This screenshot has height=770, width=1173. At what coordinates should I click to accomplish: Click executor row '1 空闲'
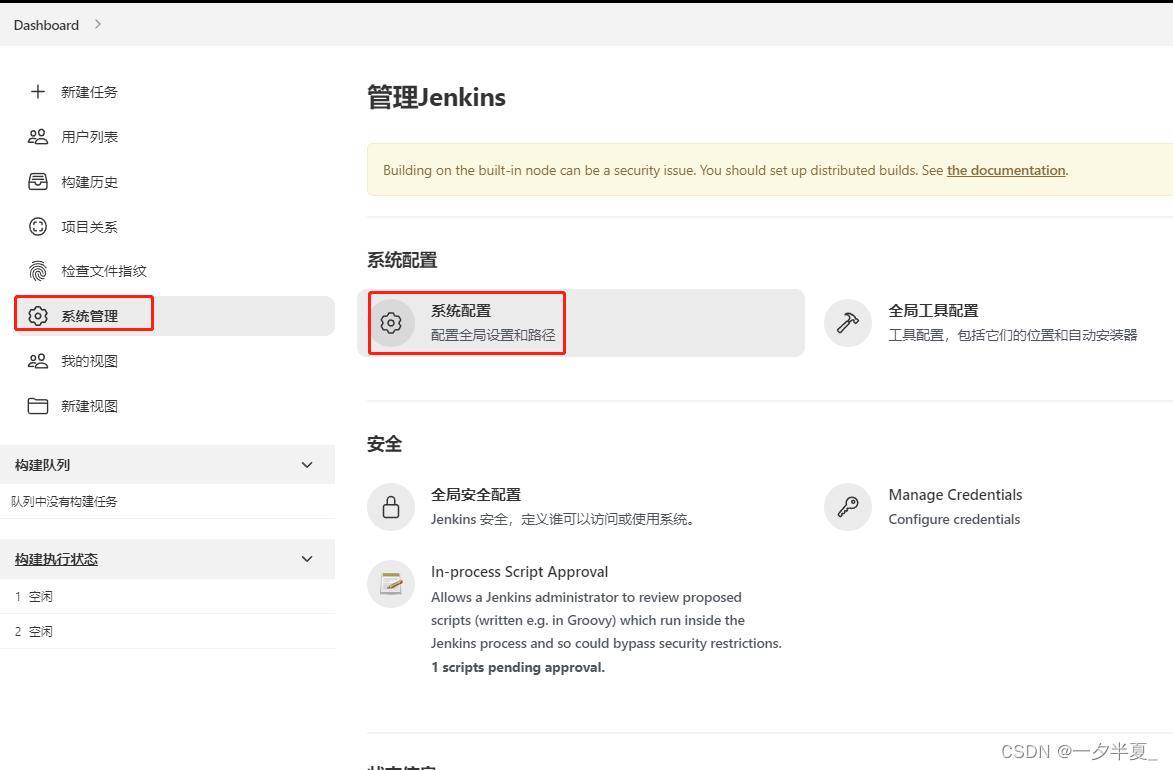[x=168, y=596]
